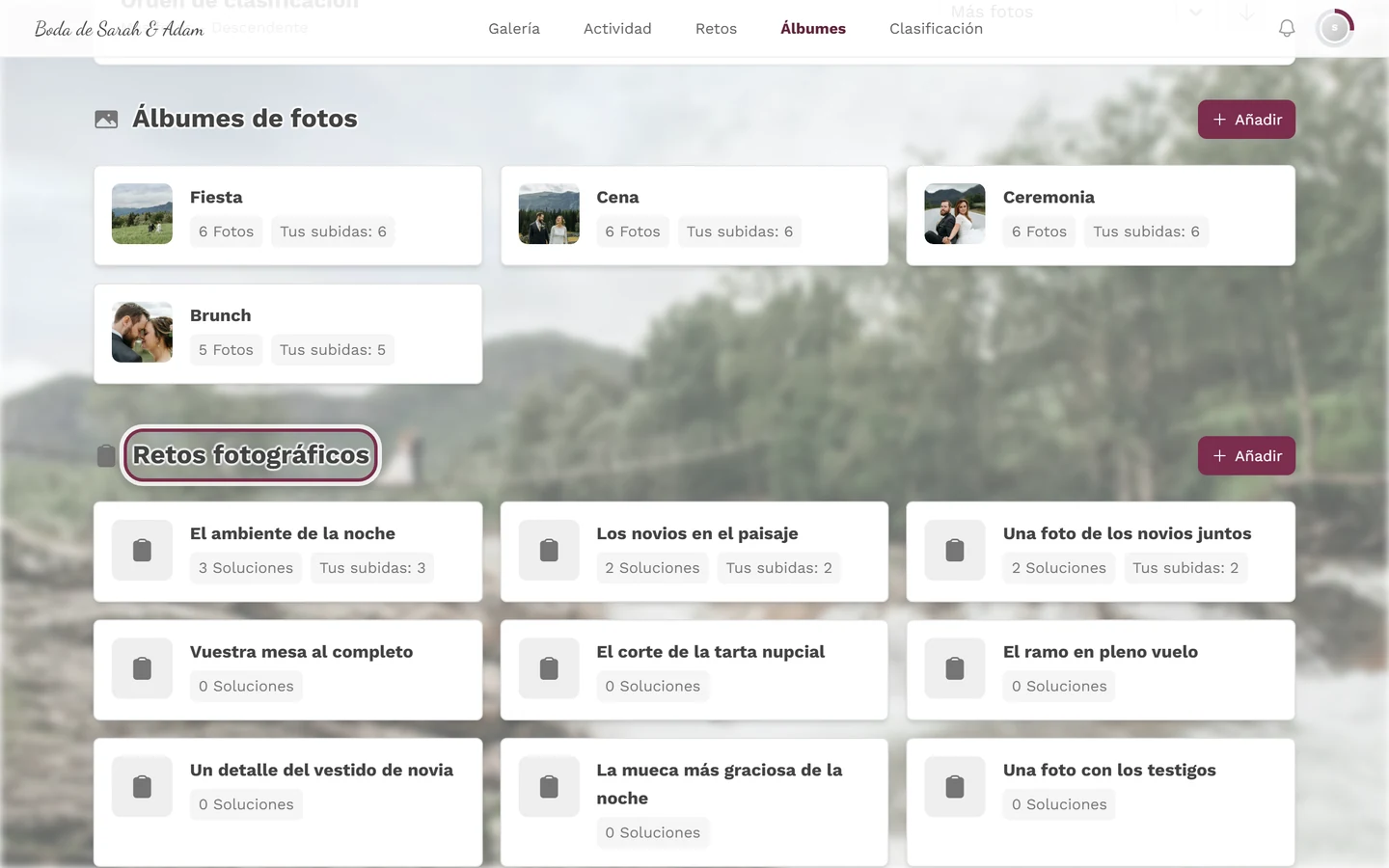Click clipboard icon on Un detalle del vestido de novia
This screenshot has width=1389, height=868.
(x=142, y=787)
